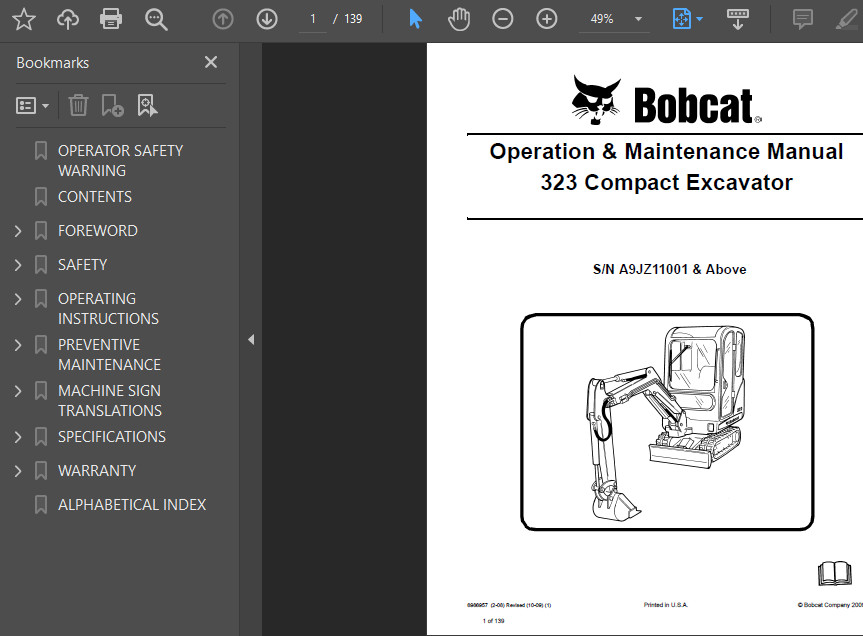Click the bookmark icon beside CONTENTS
Viewport: 863px width, 636px height.
(x=41, y=197)
